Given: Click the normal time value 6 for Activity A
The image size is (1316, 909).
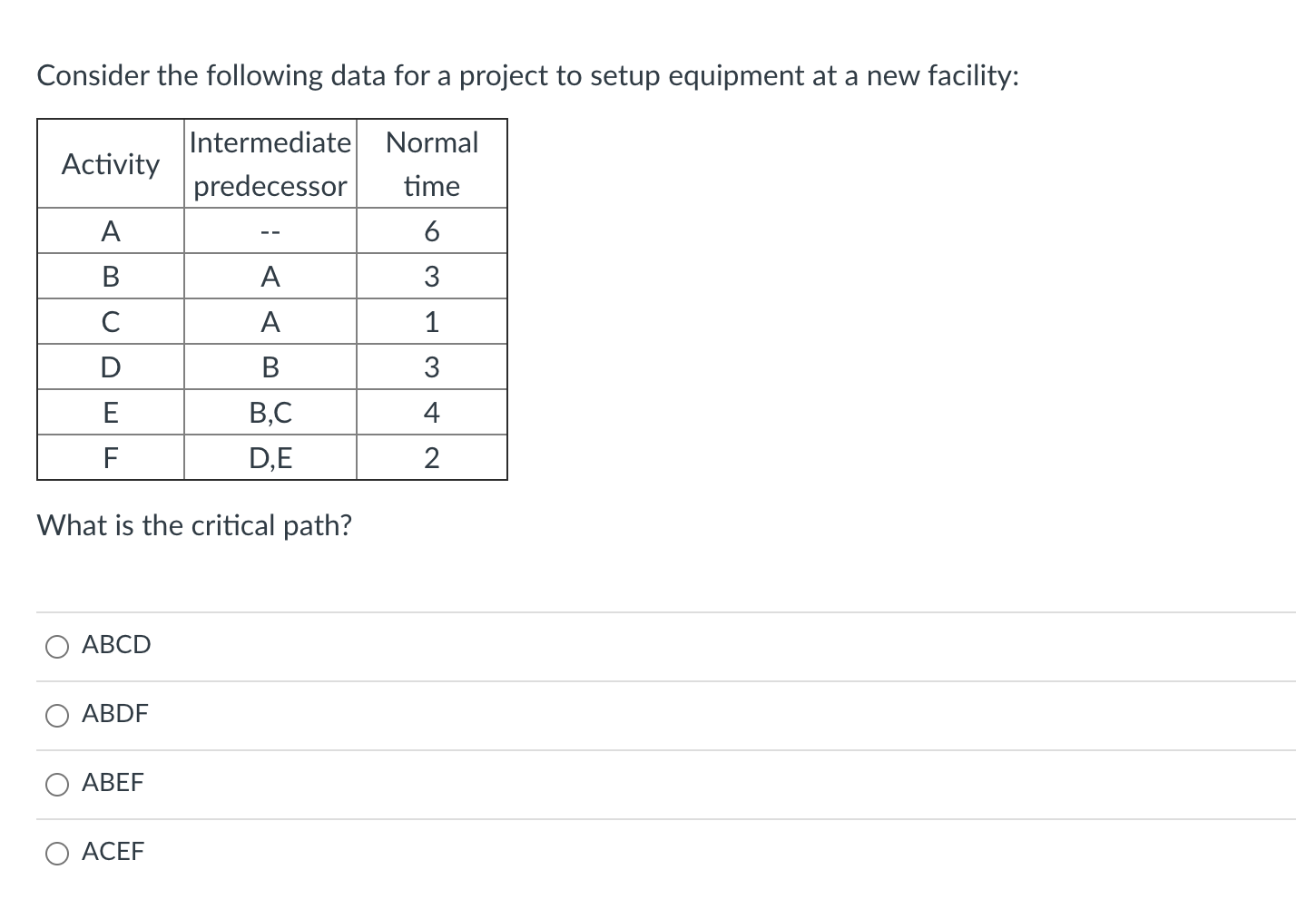Looking at the screenshot, I should click(x=431, y=230).
